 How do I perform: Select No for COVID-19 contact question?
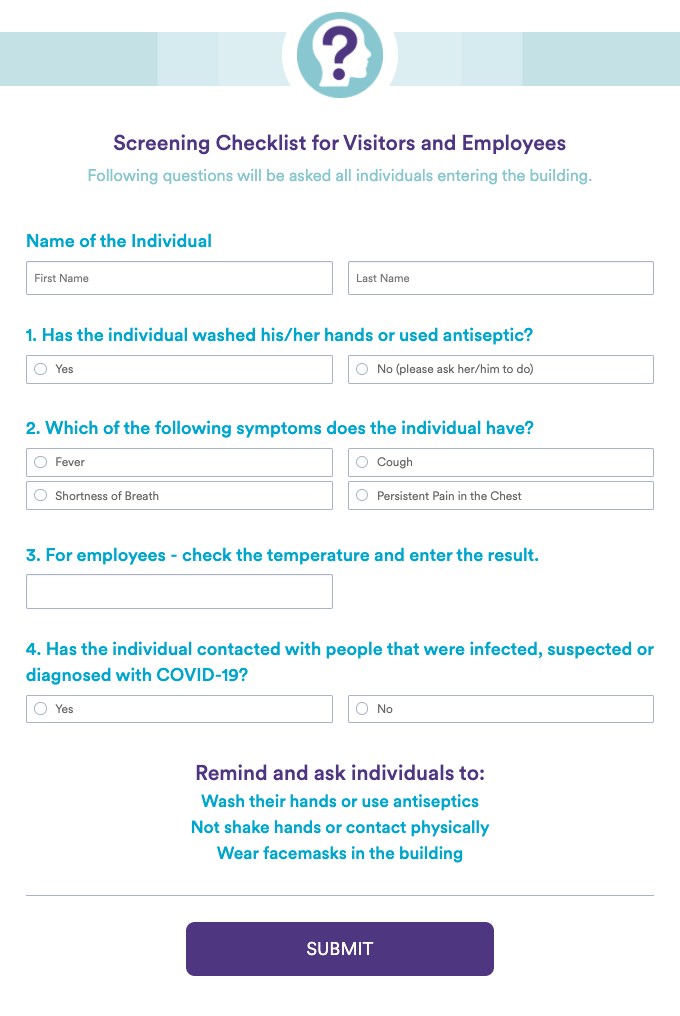tap(363, 709)
